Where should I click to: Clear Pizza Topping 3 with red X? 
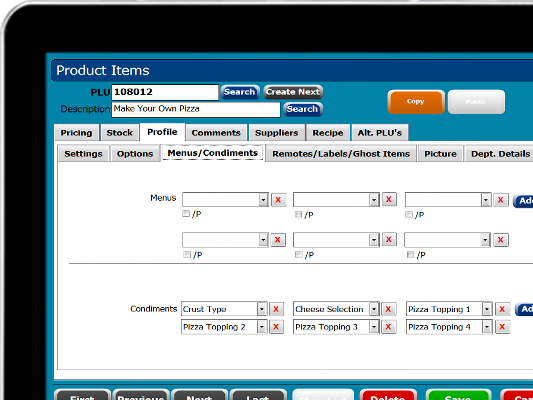point(388,327)
